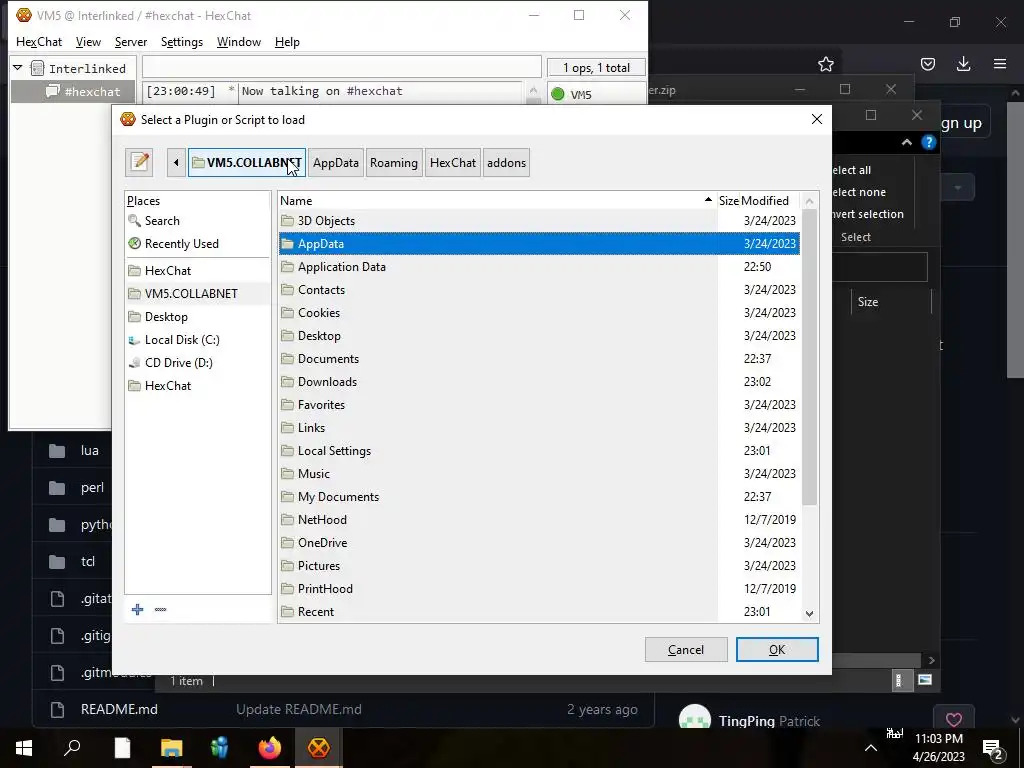1024x768 pixels.
Task: Open the HexChat menu
Action: pos(39,42)
